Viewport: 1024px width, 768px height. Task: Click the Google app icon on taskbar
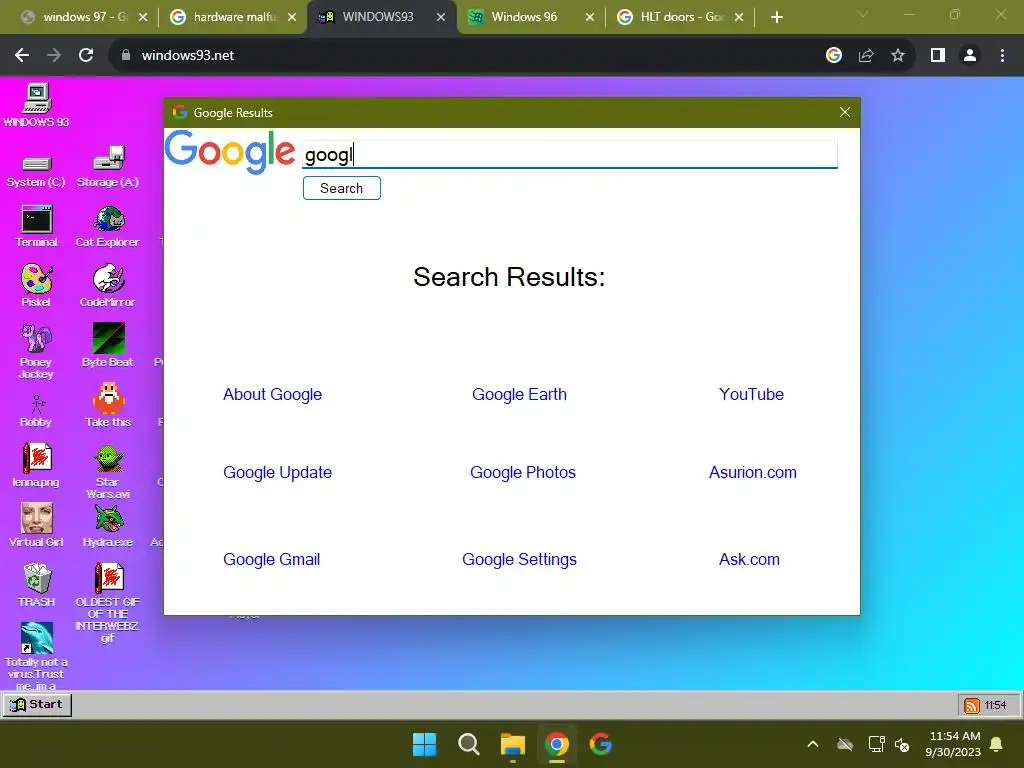pyautogui.click(x=600, y=744)
